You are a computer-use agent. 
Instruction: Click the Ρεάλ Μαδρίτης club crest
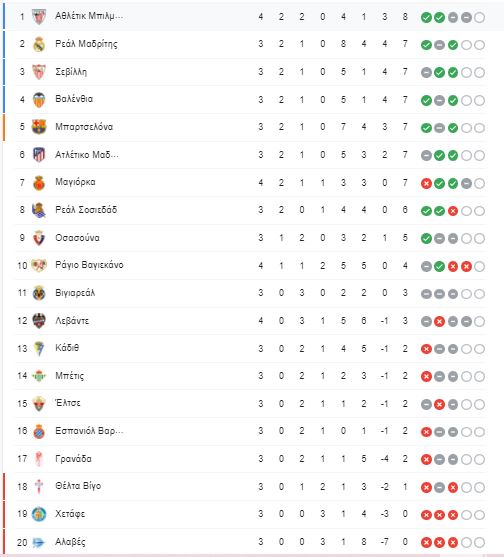(39, 44)
